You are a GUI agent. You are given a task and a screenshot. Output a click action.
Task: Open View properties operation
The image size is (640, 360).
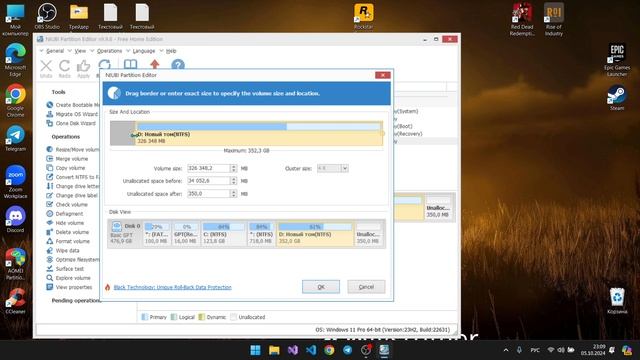[69, 287]
